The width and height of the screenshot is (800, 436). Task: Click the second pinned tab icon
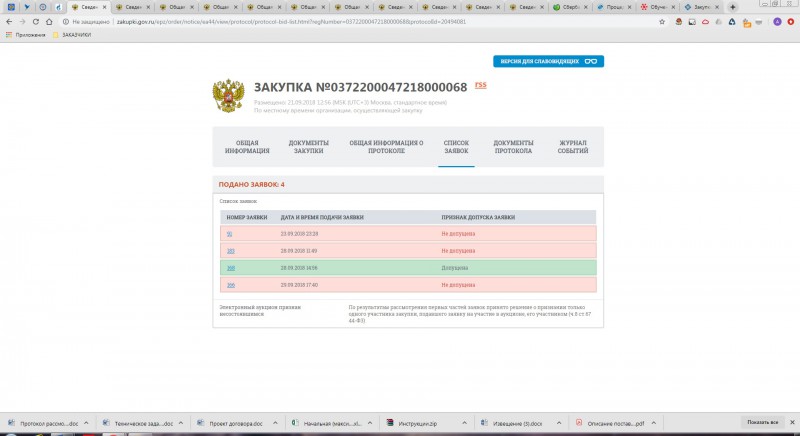[x=27, y=7]
